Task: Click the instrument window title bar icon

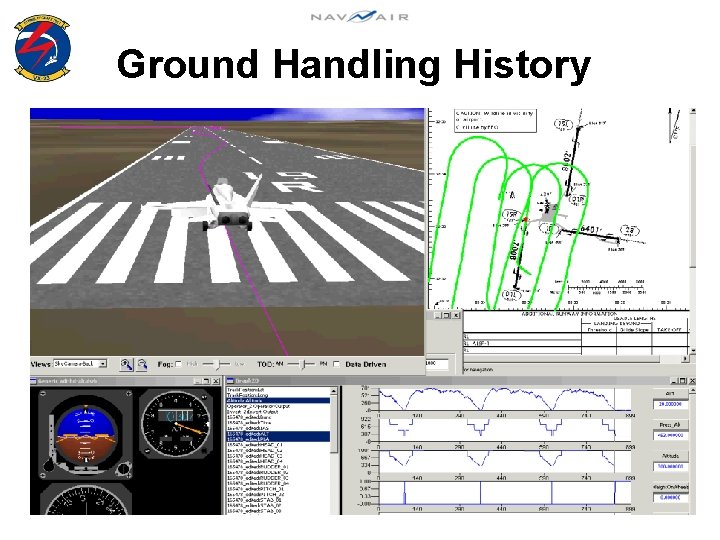Action: click(x=34, y=381)
